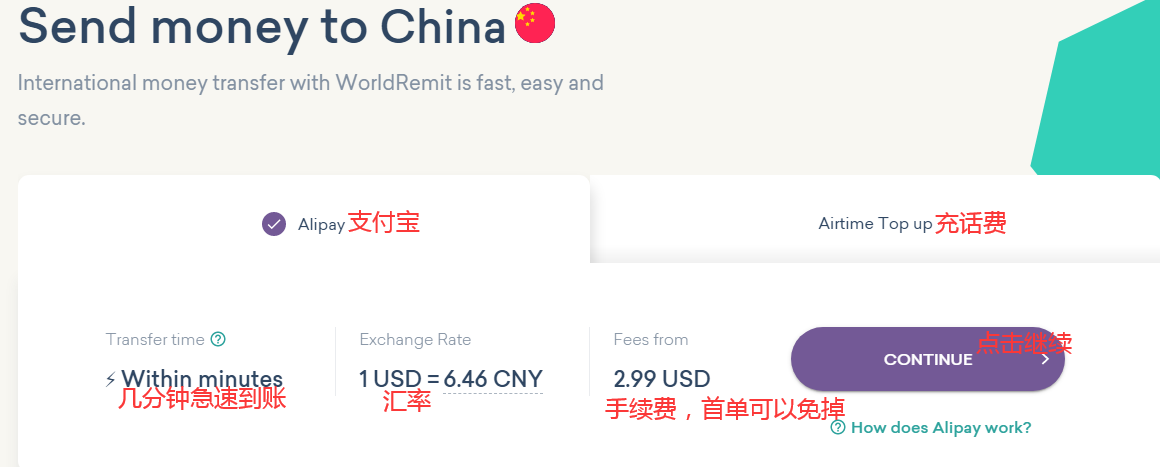Click the lightning bolt icon beside Within minutes
The image size is (1160, 467).
pos(110,380)
